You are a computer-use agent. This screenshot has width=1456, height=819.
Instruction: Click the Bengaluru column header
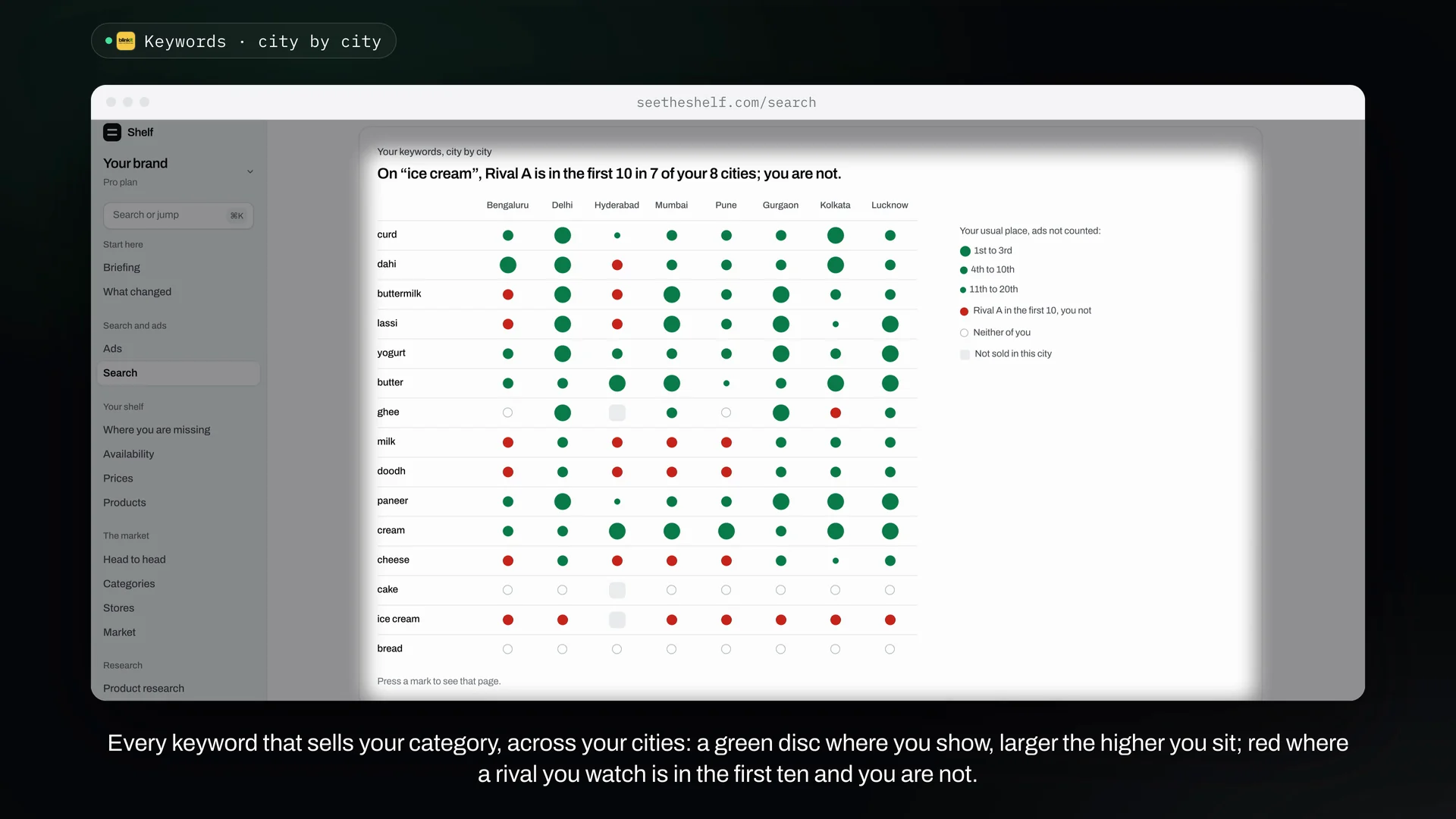tap(507, 206)
